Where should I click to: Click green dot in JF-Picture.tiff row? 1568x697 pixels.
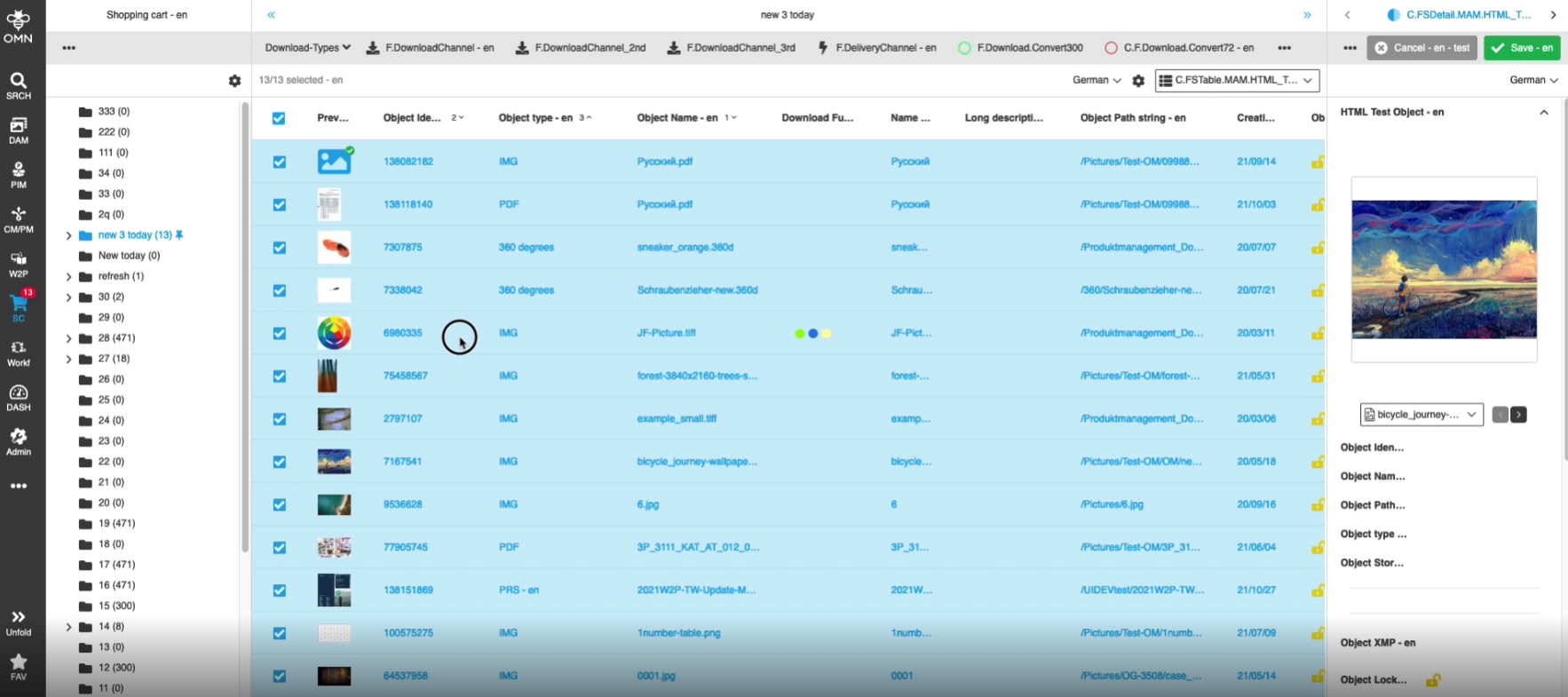pos(800,334)
